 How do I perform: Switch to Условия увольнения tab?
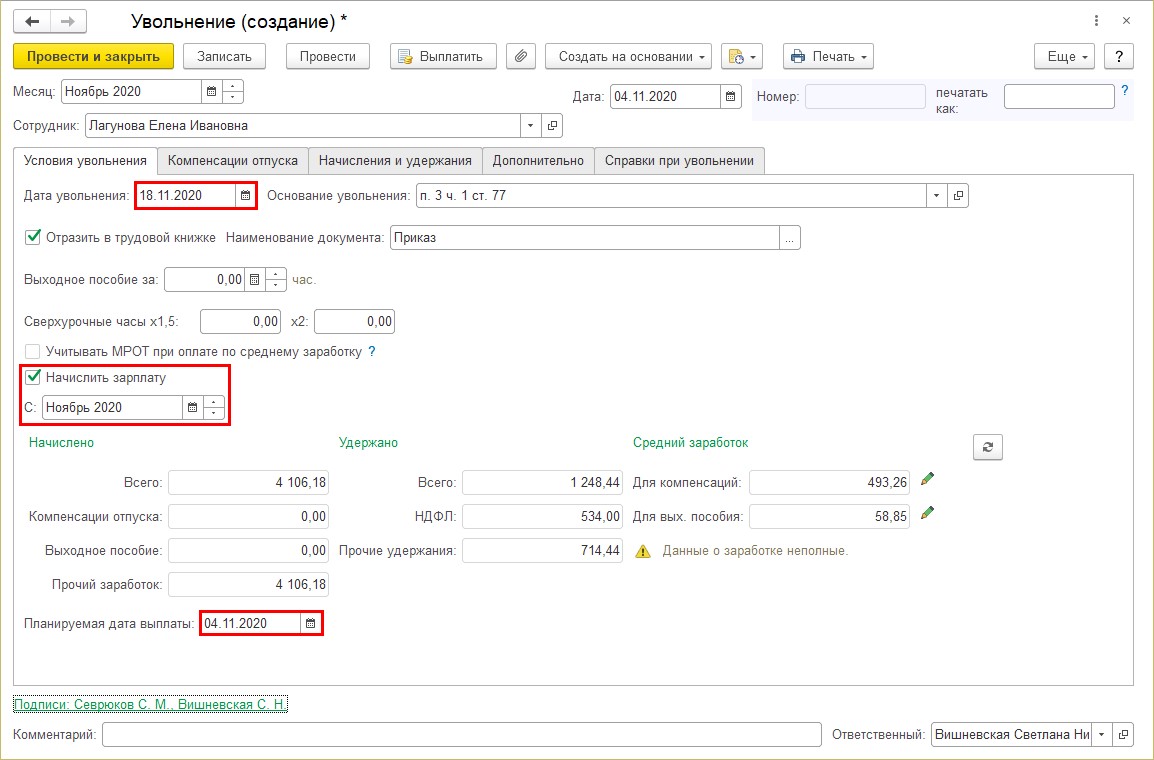[x=85, y=160]
